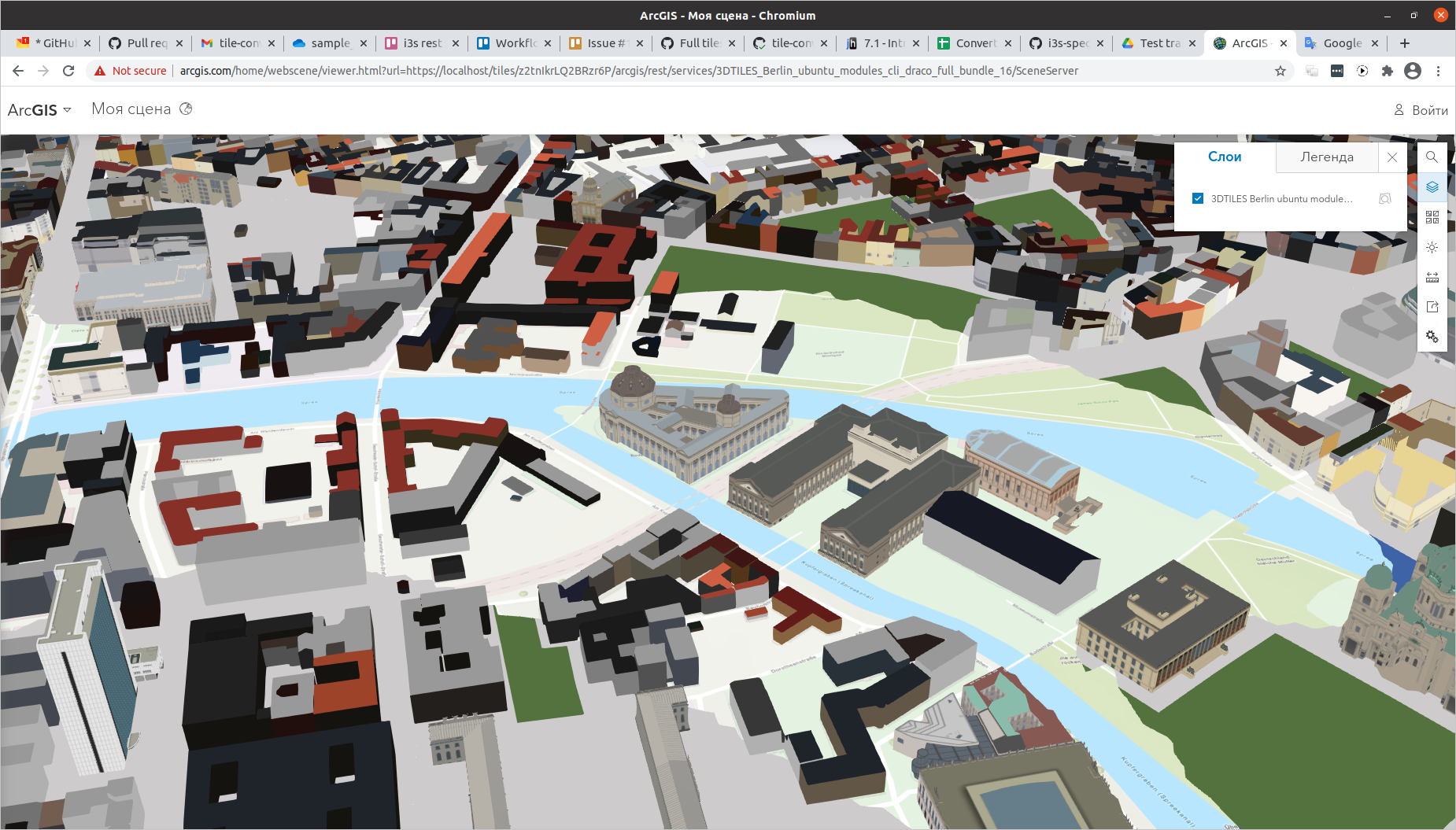Click the Daylight settings sun icon
Viewport: 1456px width, 830px height.
1432,247
